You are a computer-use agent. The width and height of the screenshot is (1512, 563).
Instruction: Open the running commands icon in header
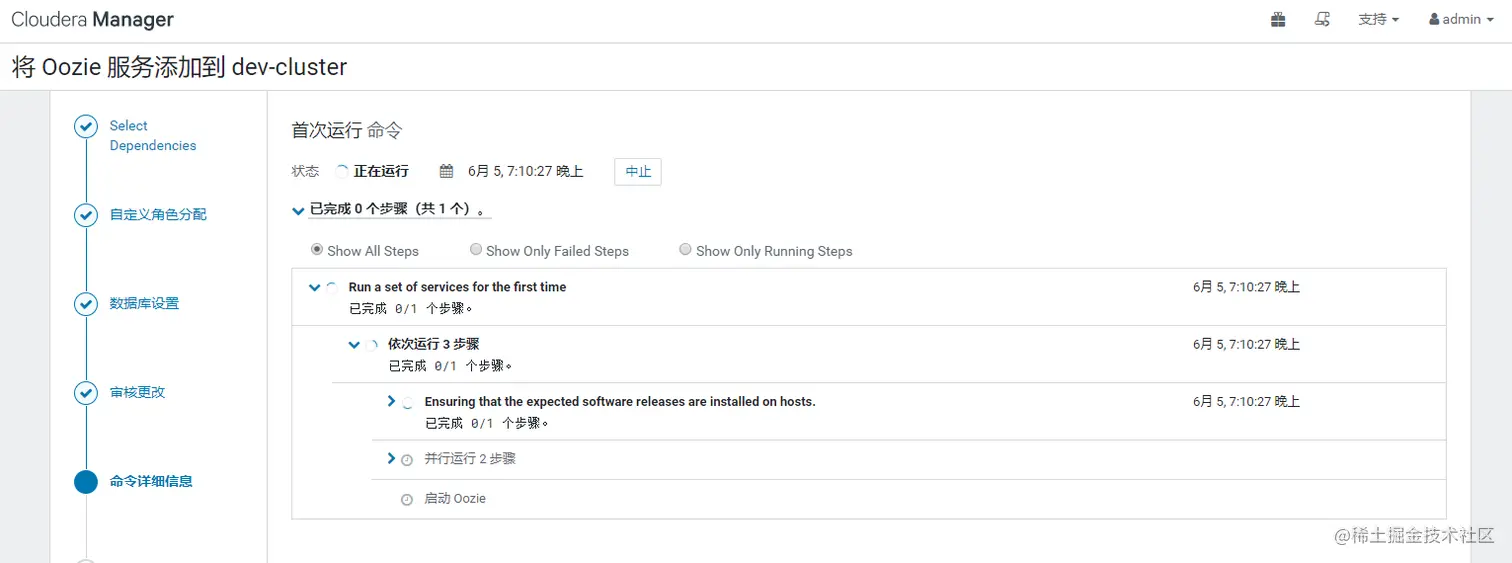coord(1323,19)
